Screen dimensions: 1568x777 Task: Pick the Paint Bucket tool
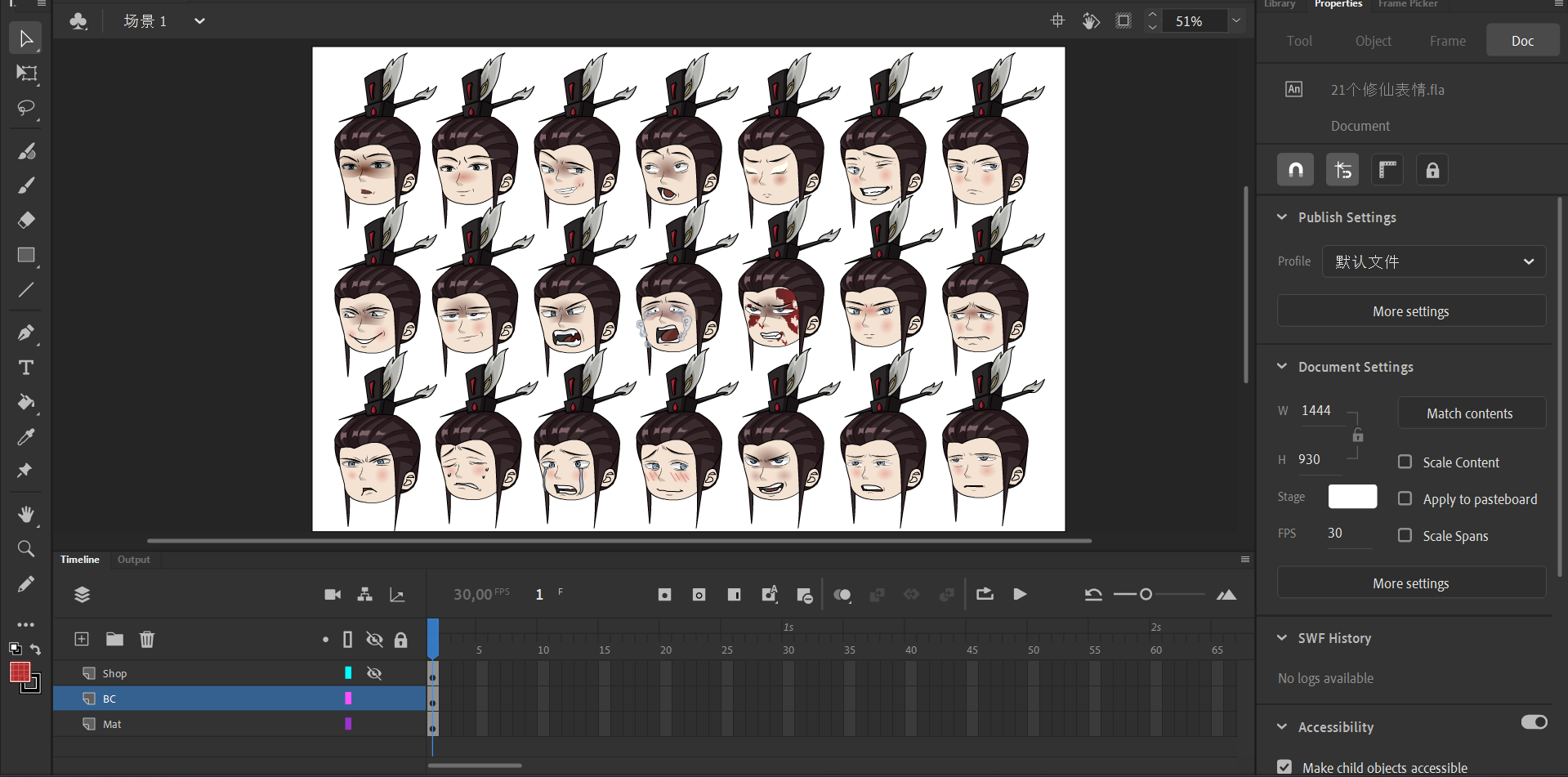(x=26, y=402)
